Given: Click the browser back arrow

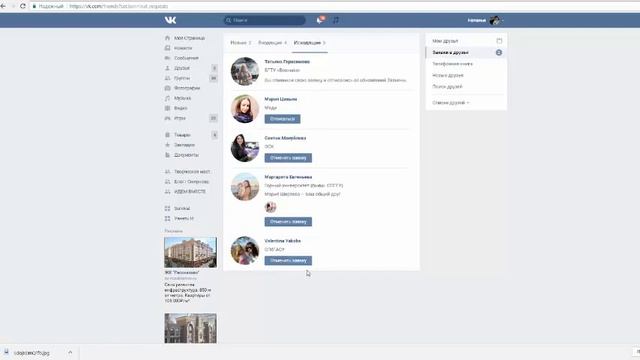Looking at the screenshot, I should pos(3,6).
